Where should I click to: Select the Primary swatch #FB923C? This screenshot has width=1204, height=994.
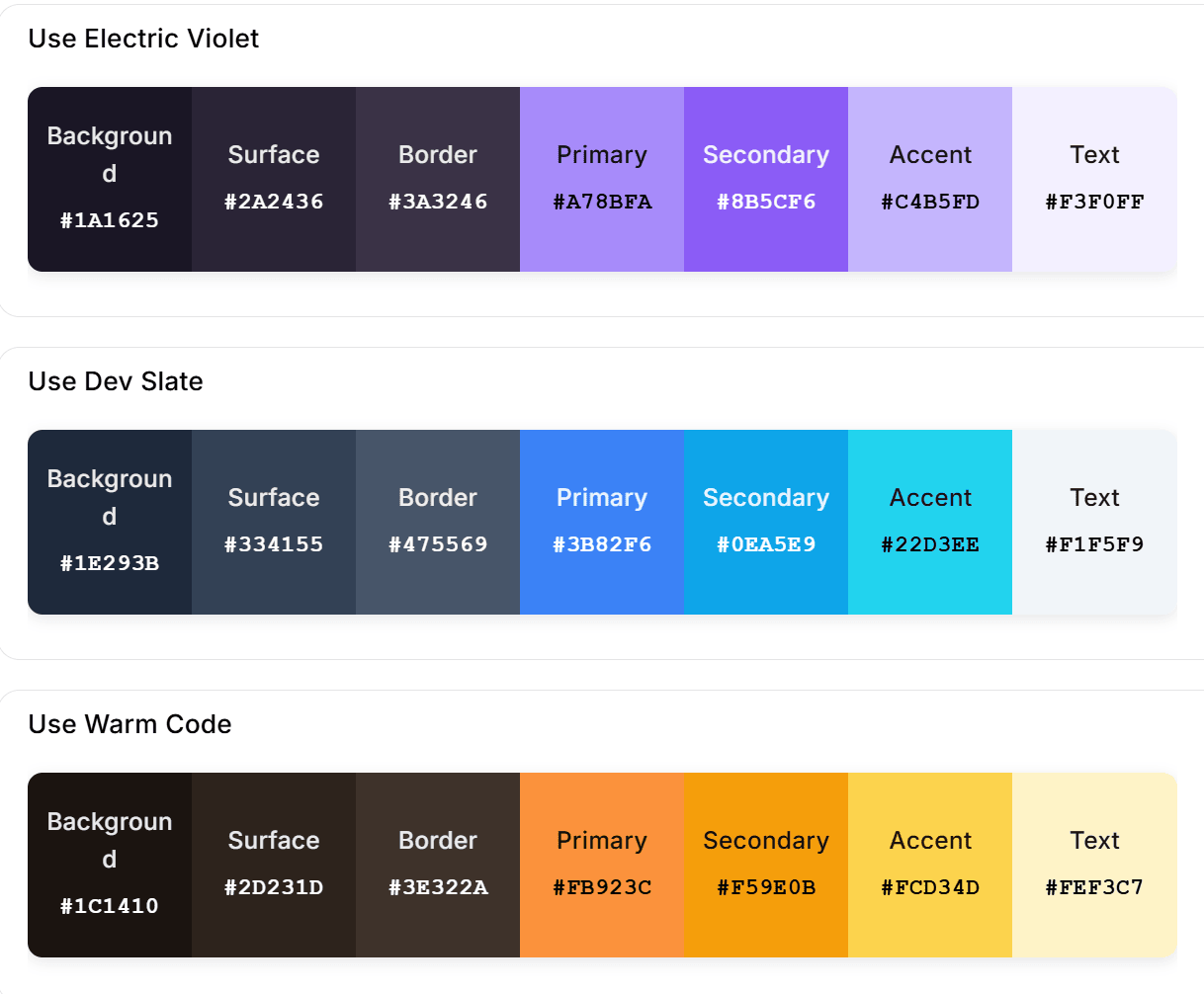[x=602, y=864]
